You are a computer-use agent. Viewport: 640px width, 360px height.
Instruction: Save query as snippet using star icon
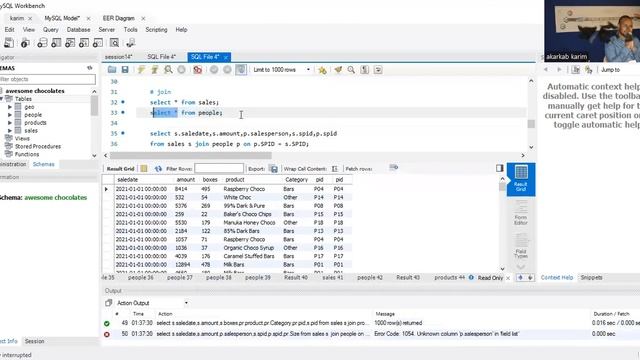(x=322, y=70)
